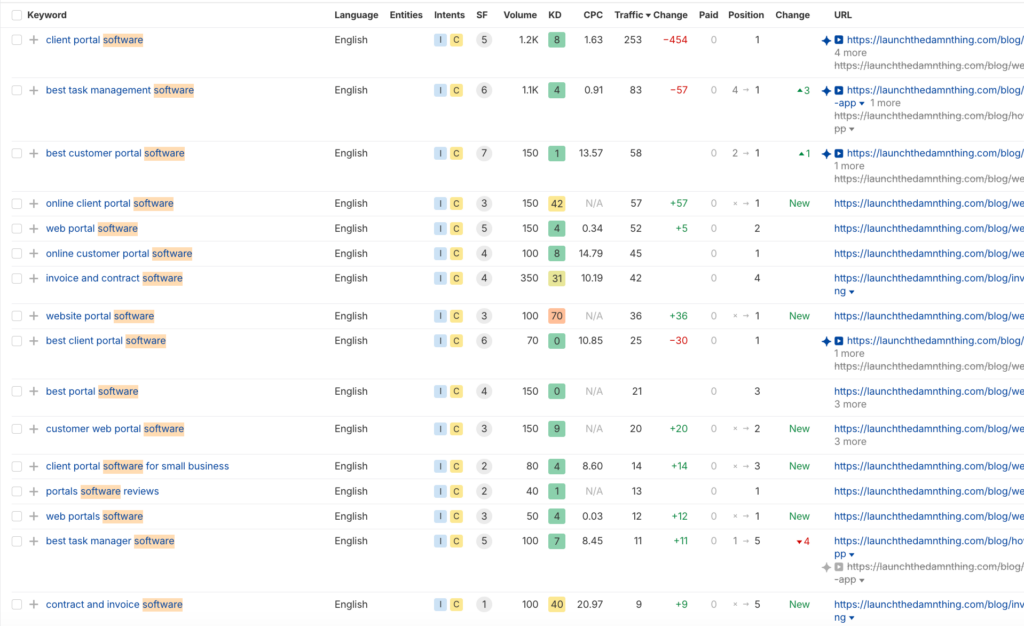The height and width of the screenshot is (626, 1024).
Task: Click the plus icon beside 'customer web portal software'
Action: click(x=33, y=429)
